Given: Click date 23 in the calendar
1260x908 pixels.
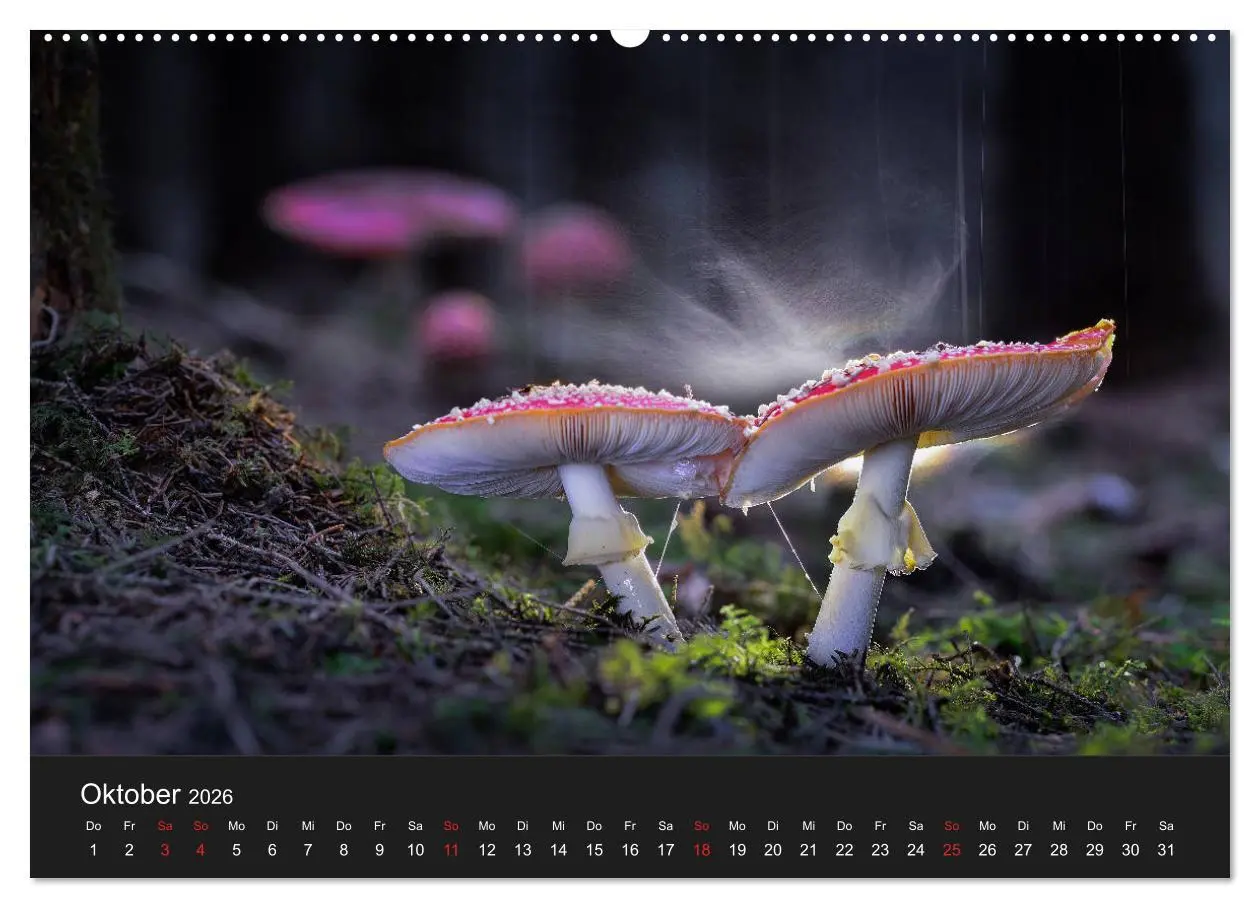Looking at the screenshot, I should (880, 850).
